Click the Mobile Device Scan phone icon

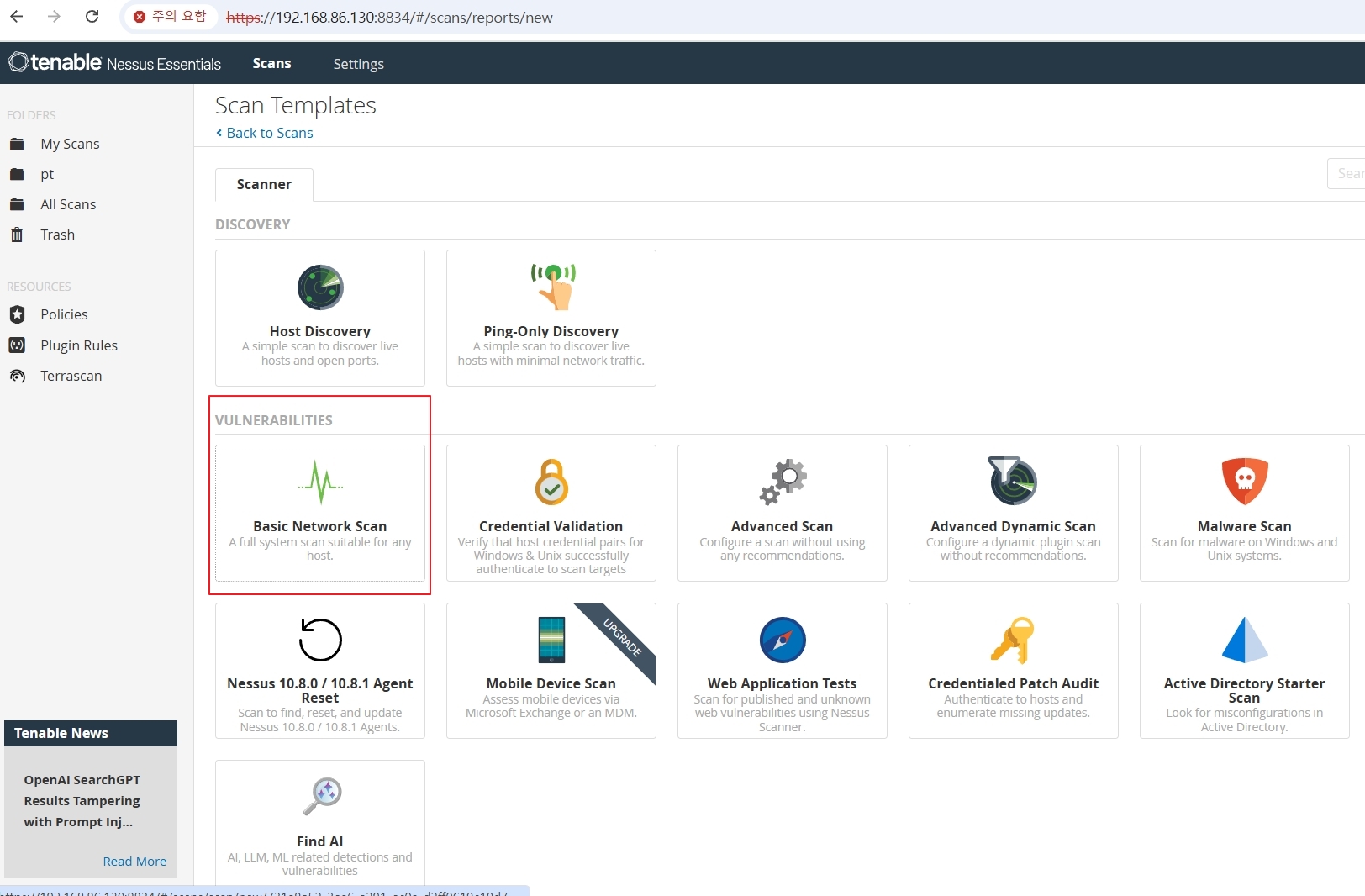coord(551,640)
